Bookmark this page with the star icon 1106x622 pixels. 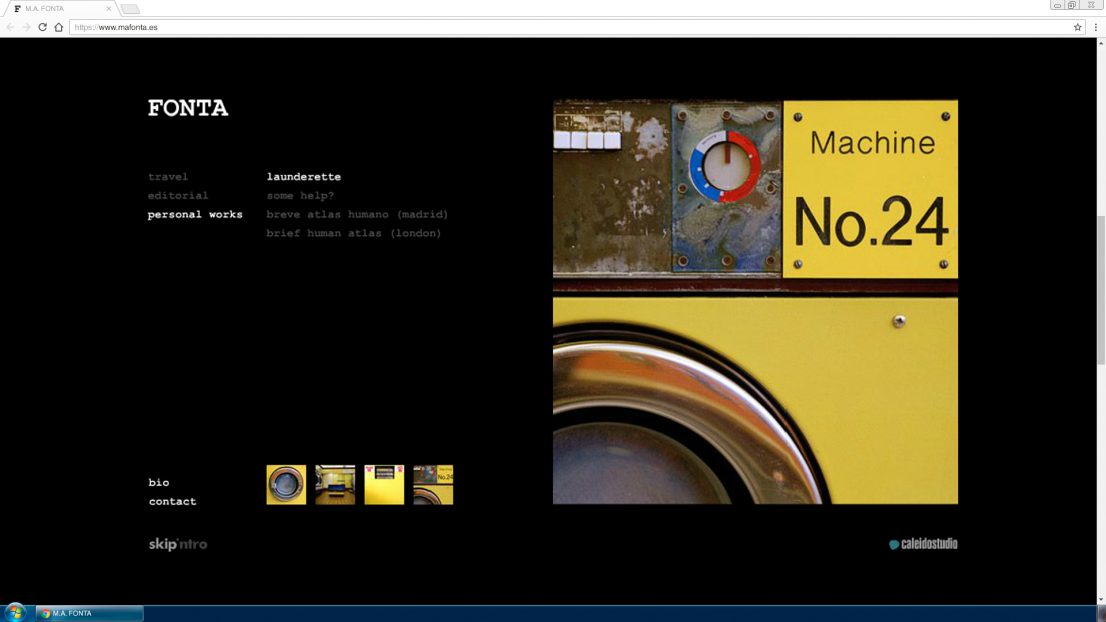1077,28
